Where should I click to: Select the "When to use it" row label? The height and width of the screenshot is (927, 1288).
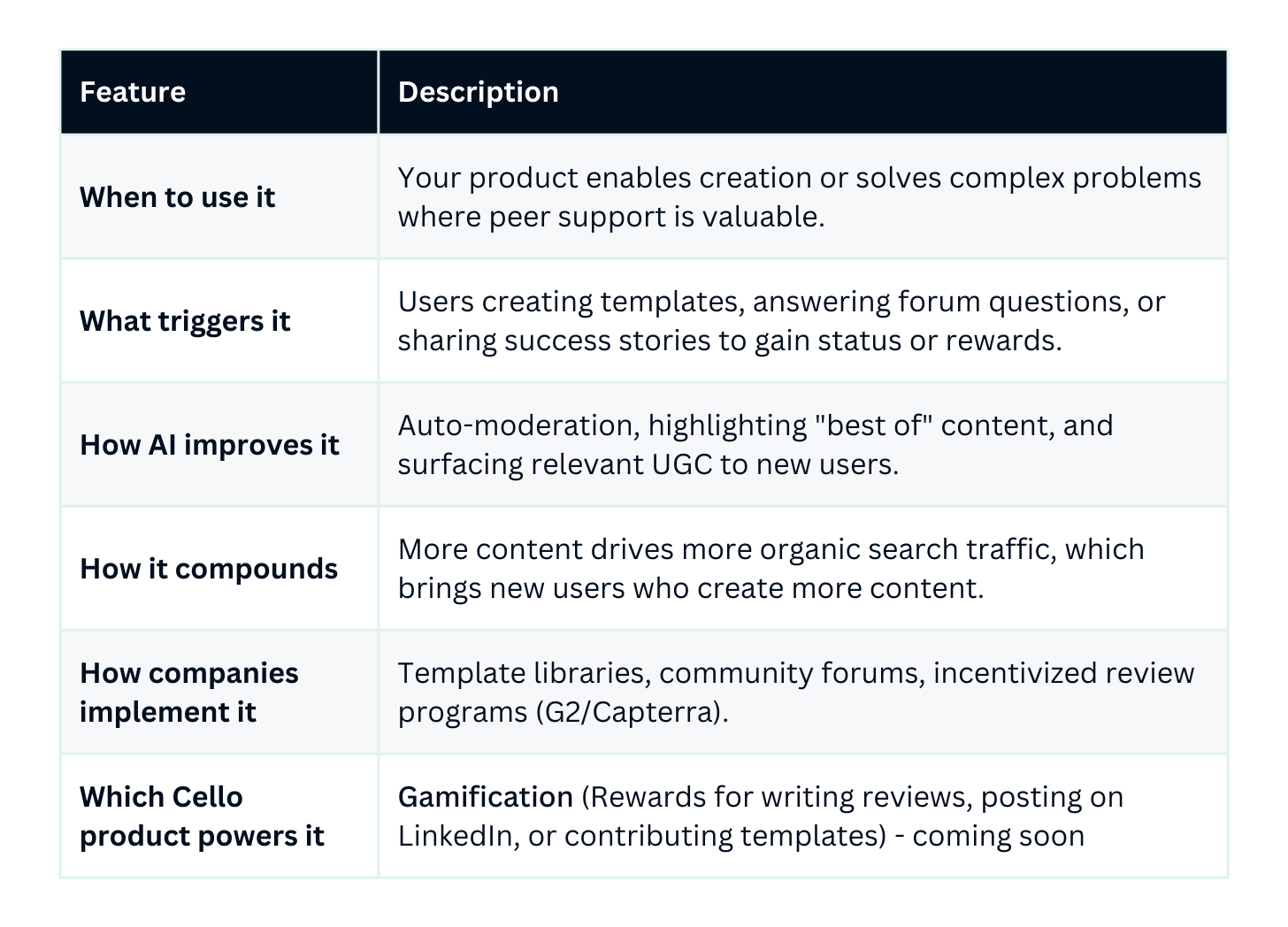tap(177, 197)
